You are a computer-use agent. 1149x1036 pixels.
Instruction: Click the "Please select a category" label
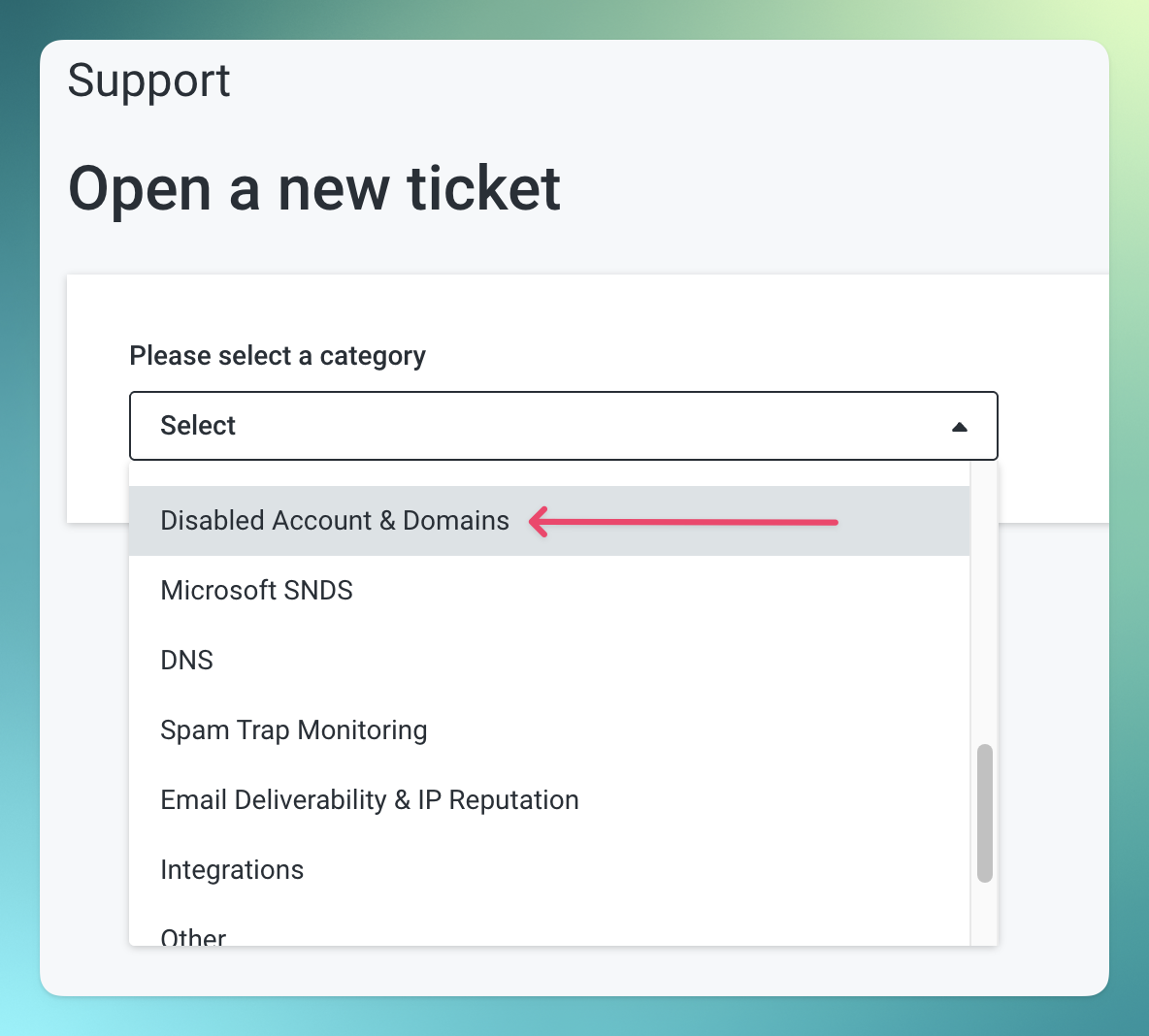pyautogui.click(x=278, y=356)
